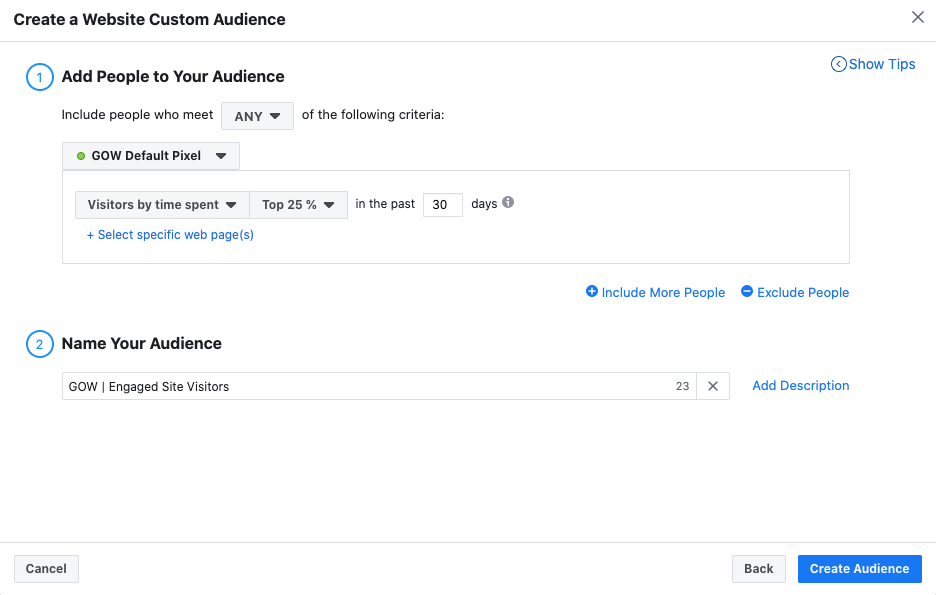
Task: Open the Top 25 % percentile dropdown
Action: coord(298,205)
